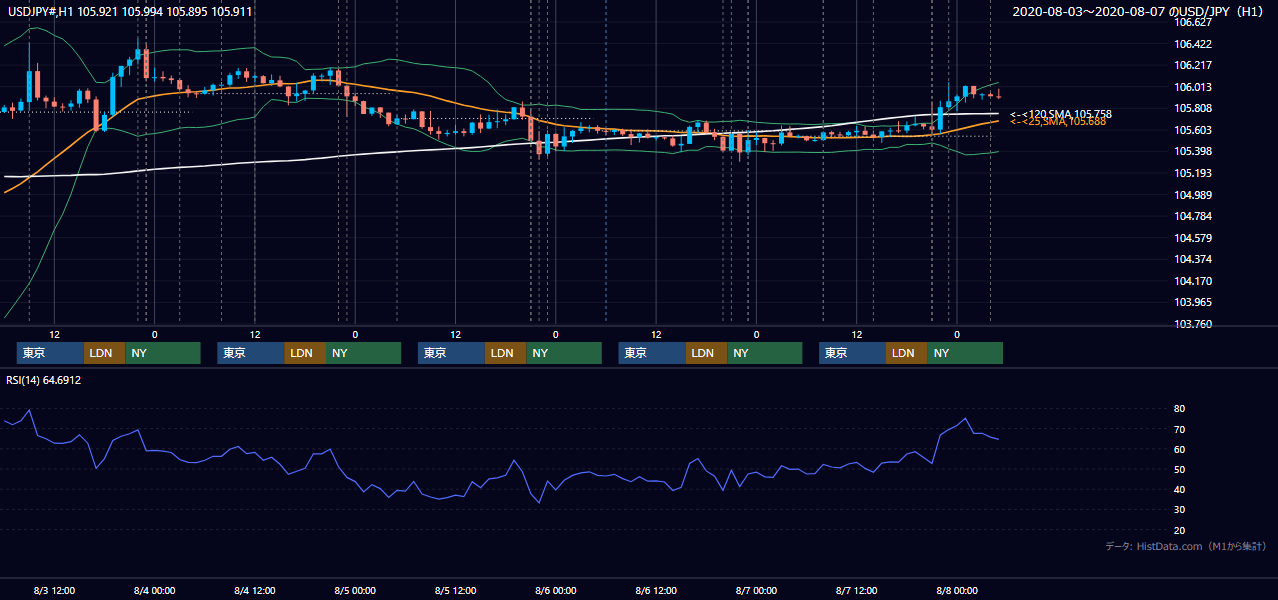The height and width of the screenshot is (600, 1278).
Task: Click the RSI axis level 50
Action: [x=1180, y=469]
